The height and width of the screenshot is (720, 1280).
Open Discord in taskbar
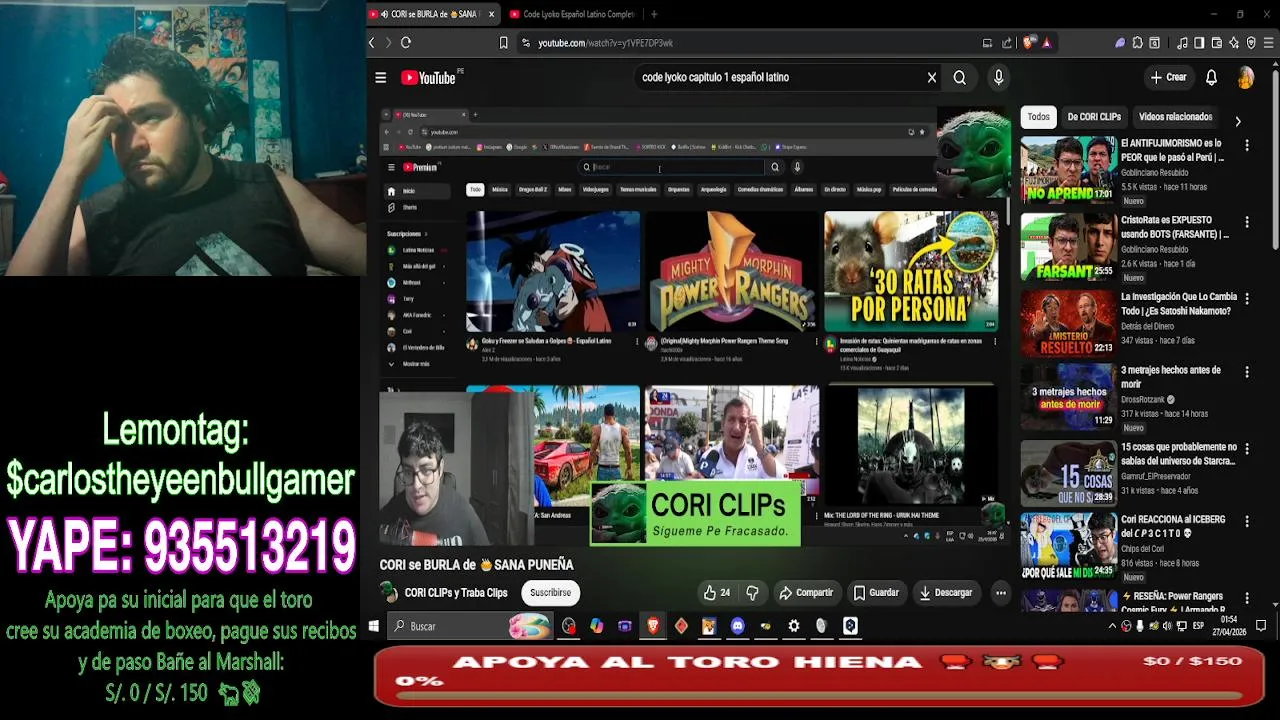(x=738, y=626)
